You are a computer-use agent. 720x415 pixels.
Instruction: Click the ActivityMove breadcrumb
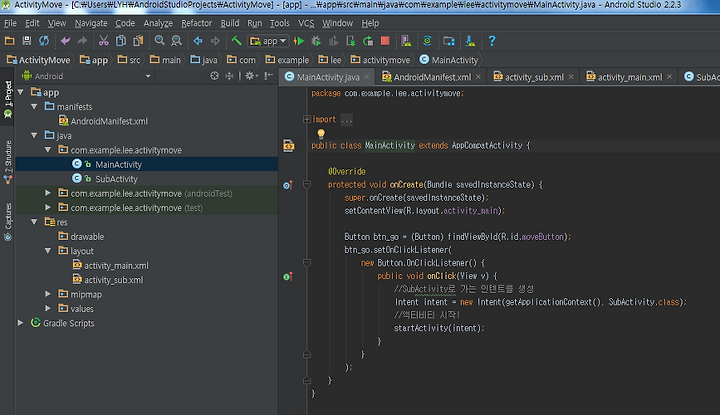[39, 60]
